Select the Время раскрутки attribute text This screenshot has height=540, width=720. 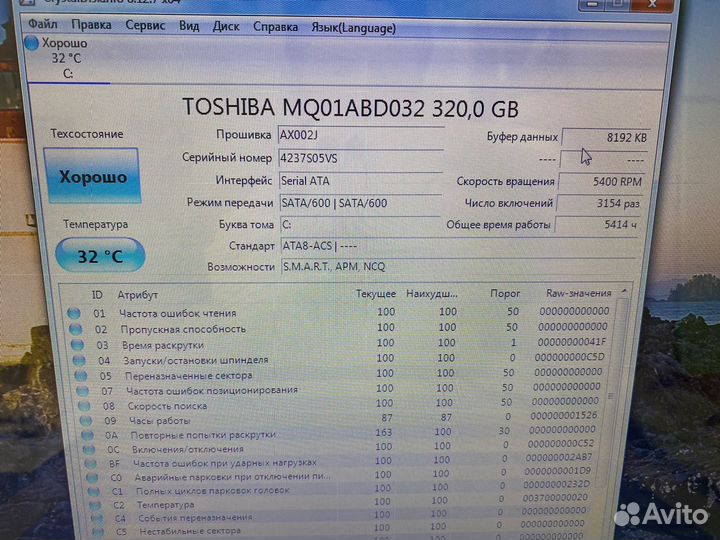click(163, 345)
